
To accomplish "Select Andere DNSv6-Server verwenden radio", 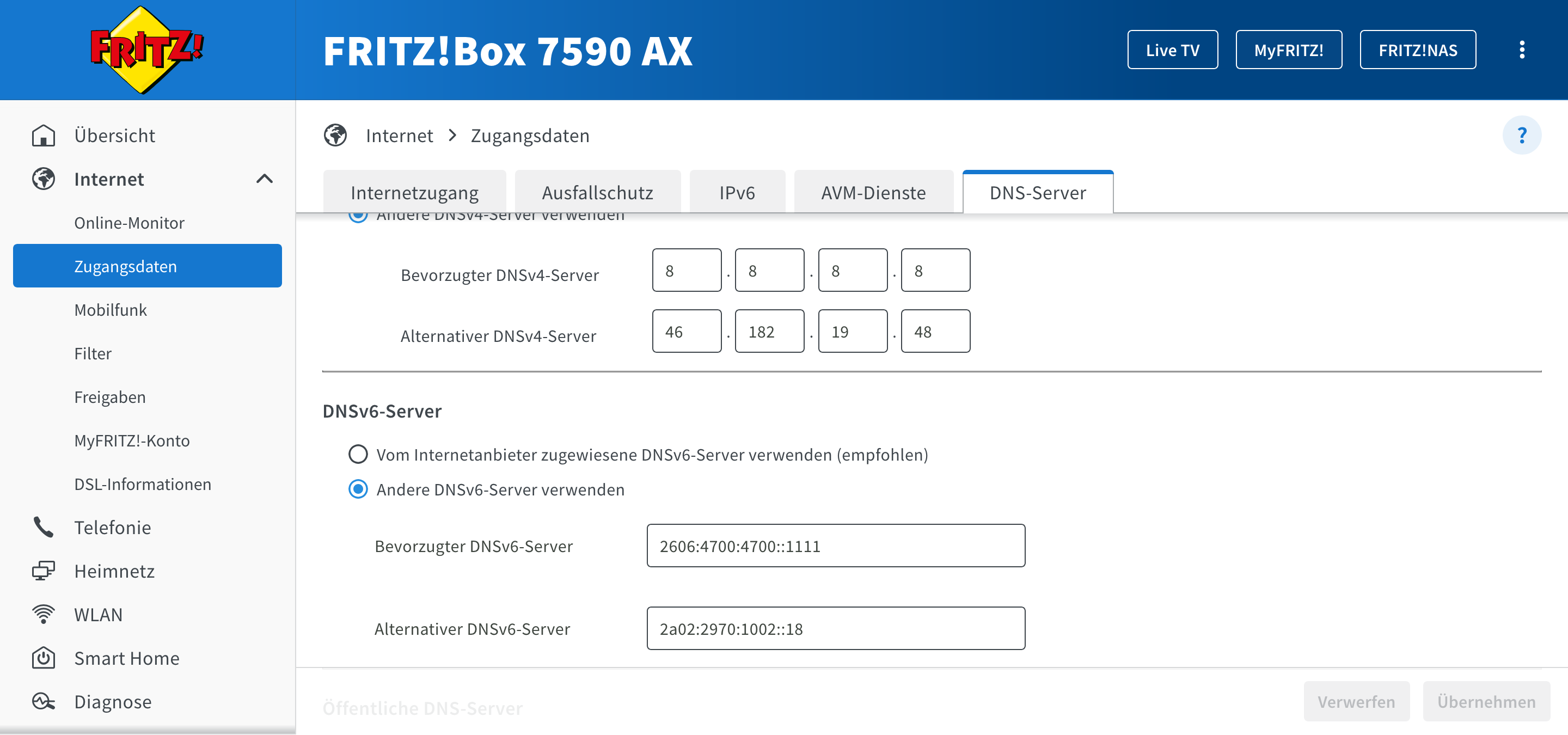I will point(358,489).
